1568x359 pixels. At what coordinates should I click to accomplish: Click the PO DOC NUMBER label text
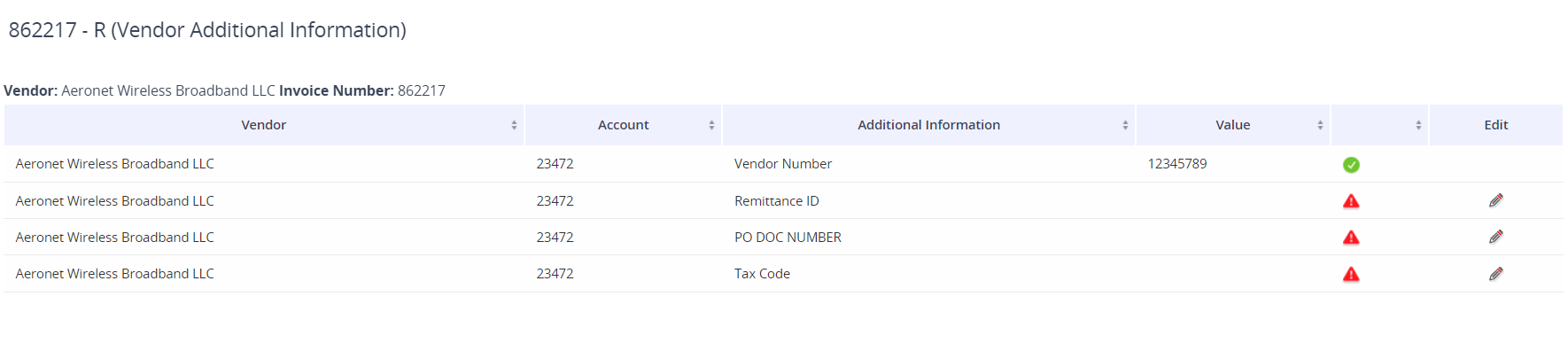[788, 238]
